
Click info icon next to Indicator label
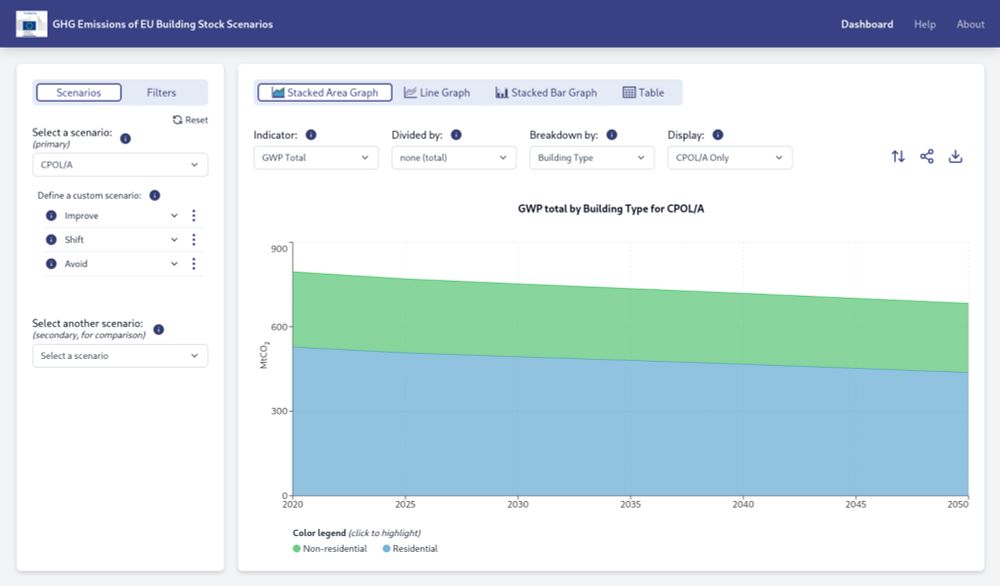click(311, 135)
